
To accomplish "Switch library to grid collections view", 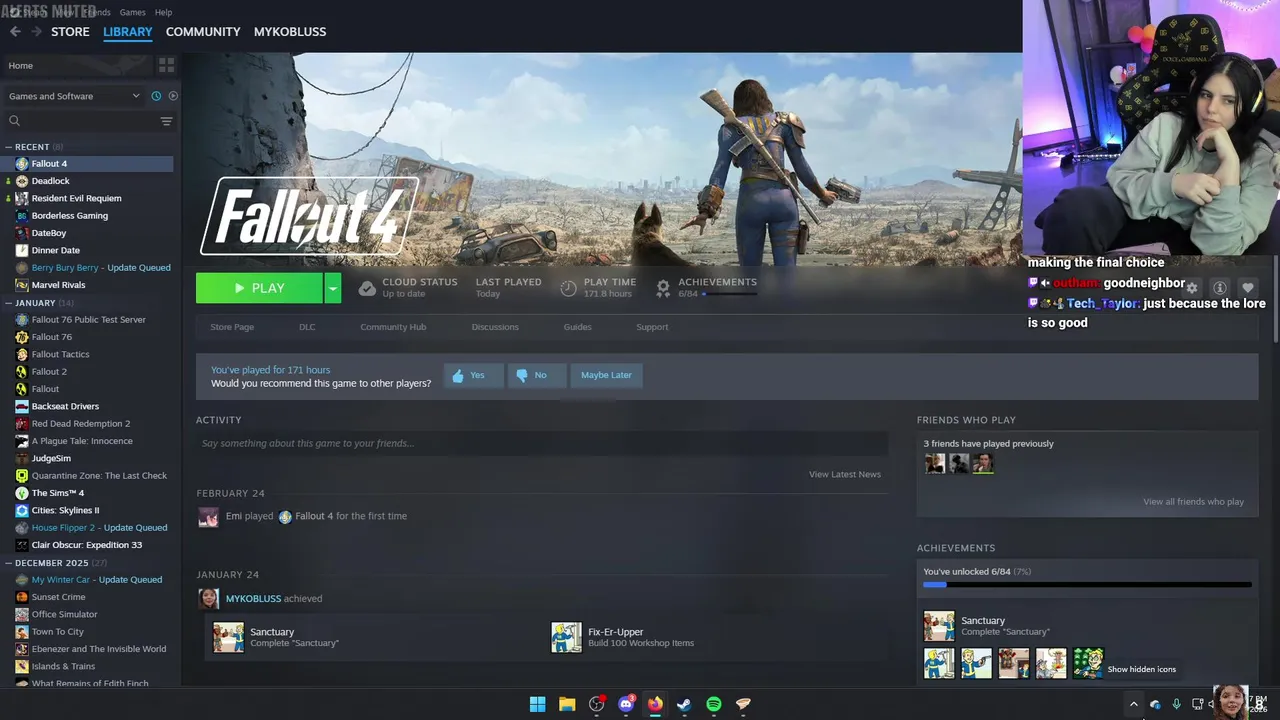I will click(166, 65).
